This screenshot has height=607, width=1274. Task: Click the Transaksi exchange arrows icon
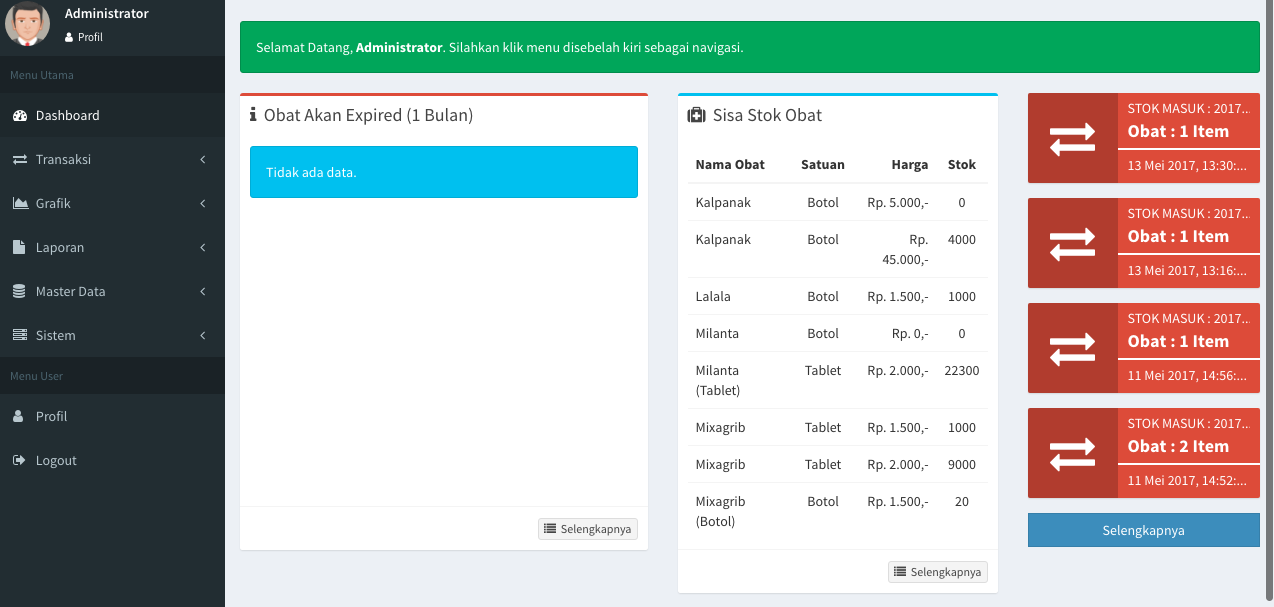click(19, 160)
